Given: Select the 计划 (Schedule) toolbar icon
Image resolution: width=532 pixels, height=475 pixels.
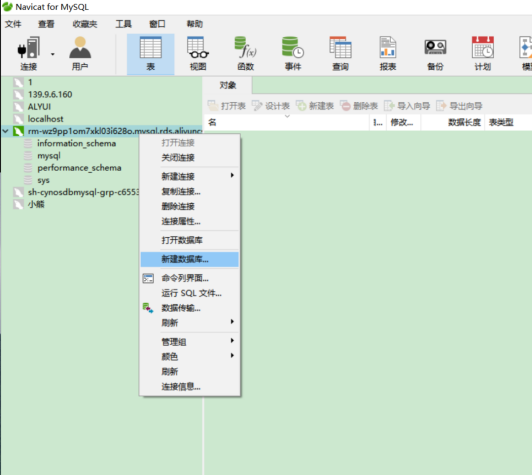Looking at the screenshot, I should click(x=483, y=54).
